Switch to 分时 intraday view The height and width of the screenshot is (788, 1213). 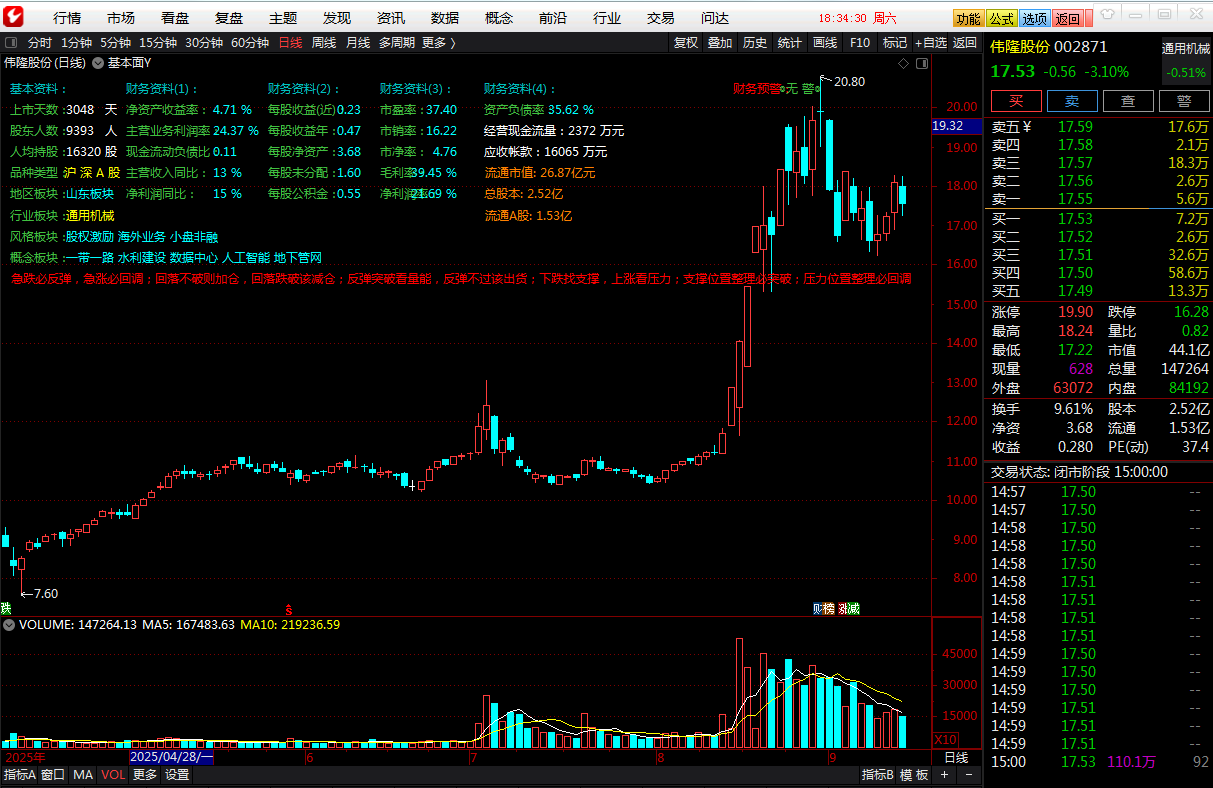click(40, 43)
